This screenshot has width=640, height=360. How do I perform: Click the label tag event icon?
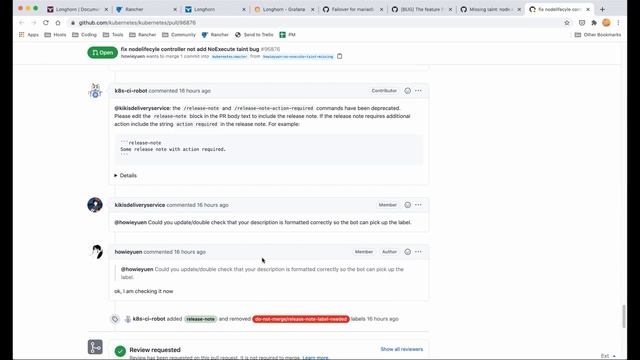115,319
